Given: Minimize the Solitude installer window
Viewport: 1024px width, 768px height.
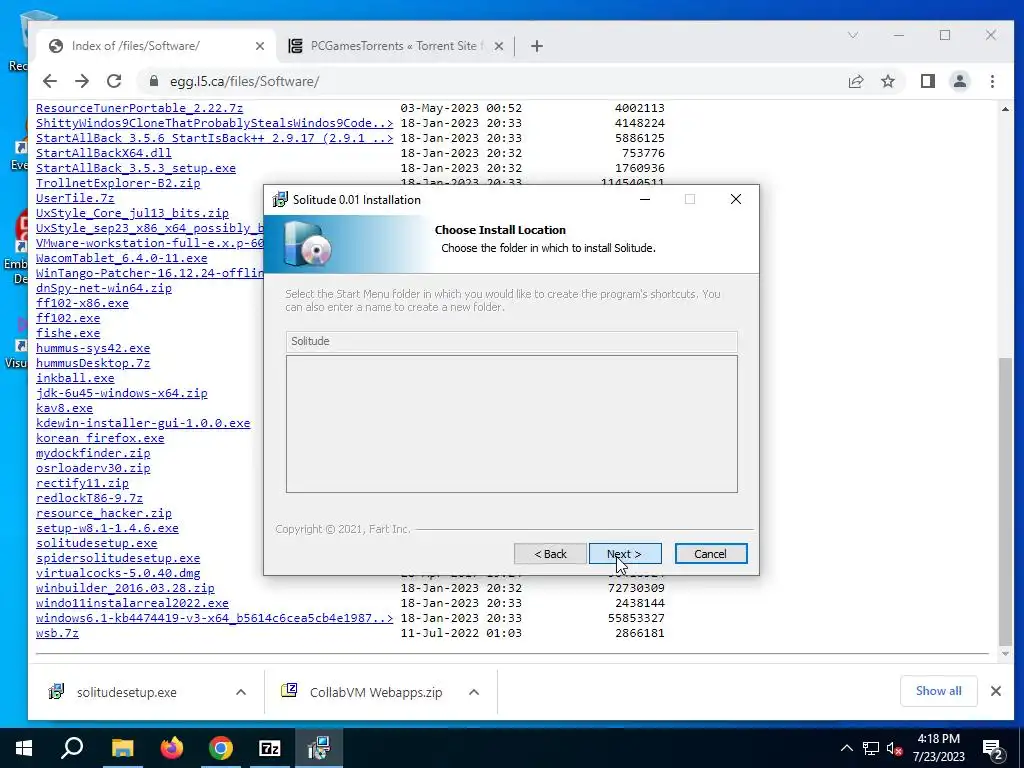Looking at the screenshot, I should pos(645,199).
